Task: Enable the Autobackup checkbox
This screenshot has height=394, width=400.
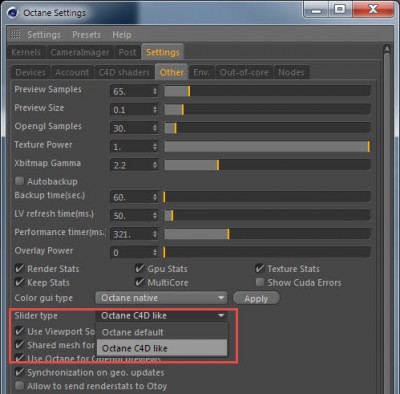Action: pyautogui.click(x=20, y=181)
